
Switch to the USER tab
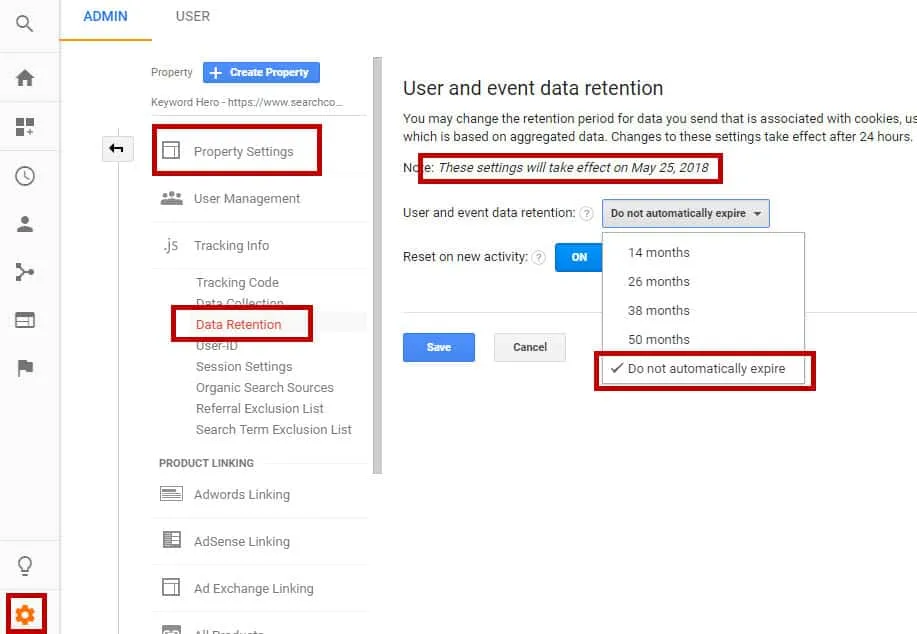pyautogui.click(x=192, y=16)
